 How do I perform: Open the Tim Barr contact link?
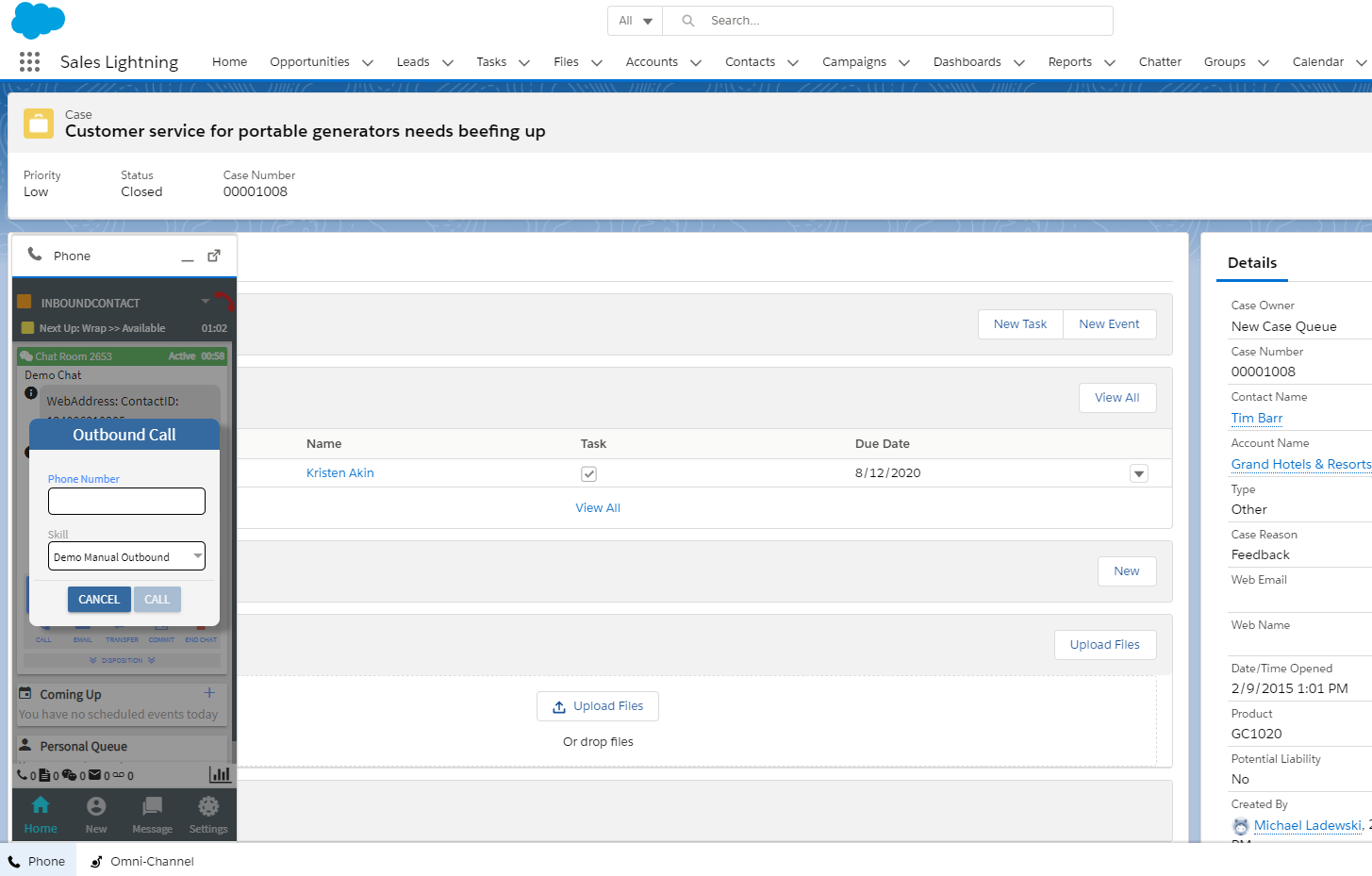coord(1256,418)
